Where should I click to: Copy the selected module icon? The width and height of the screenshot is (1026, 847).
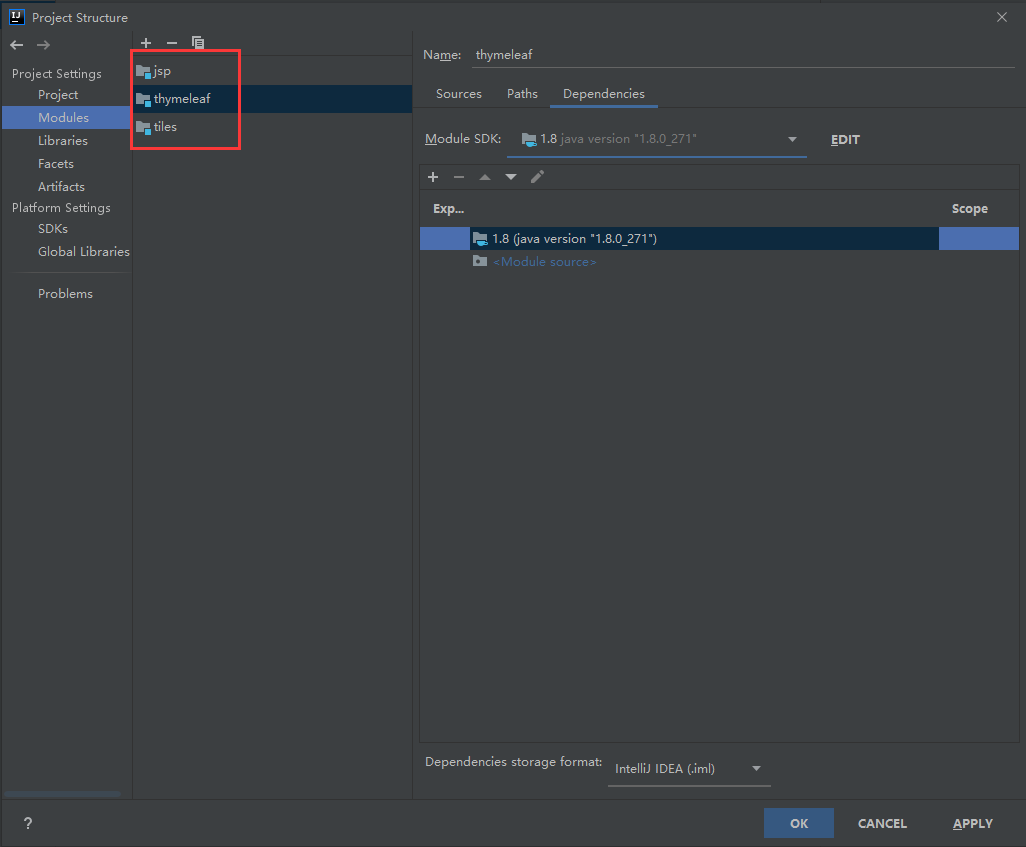(x=198, y=43)
